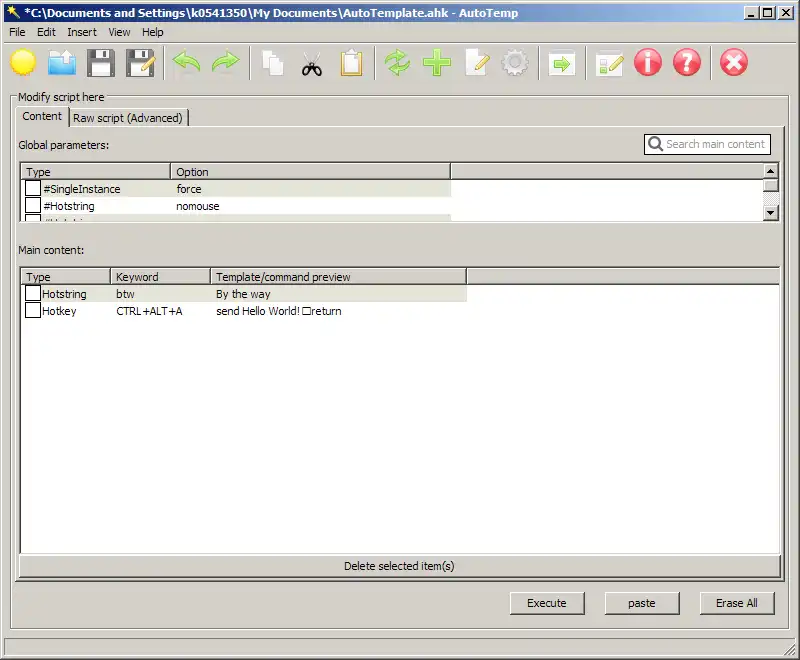This screenshot has width=800, height=660.
Task: Open the View menu
Action: 119,32
